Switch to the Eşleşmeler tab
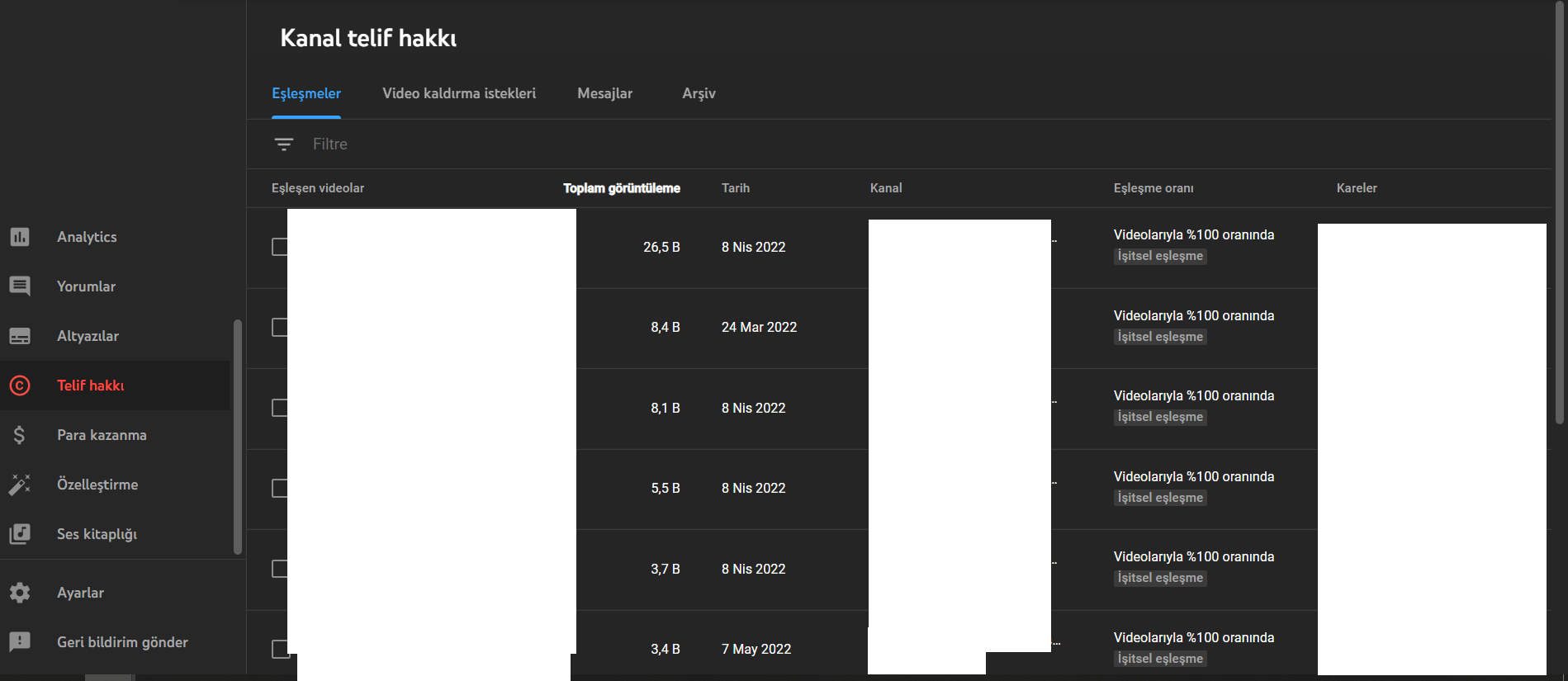The image size is (1568, 681). click(306, 93)
